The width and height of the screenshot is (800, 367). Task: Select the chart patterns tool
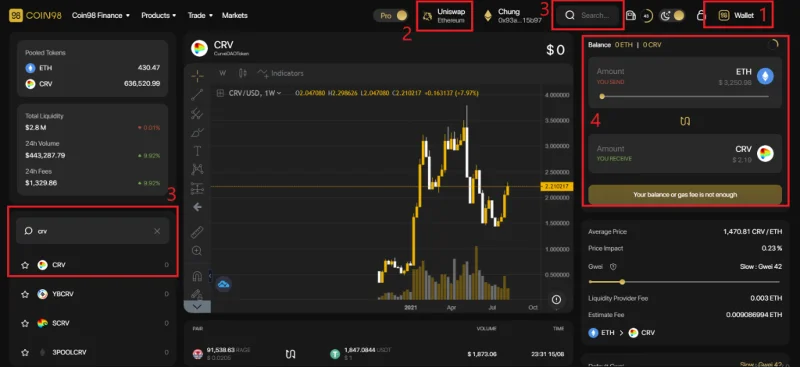197,169
